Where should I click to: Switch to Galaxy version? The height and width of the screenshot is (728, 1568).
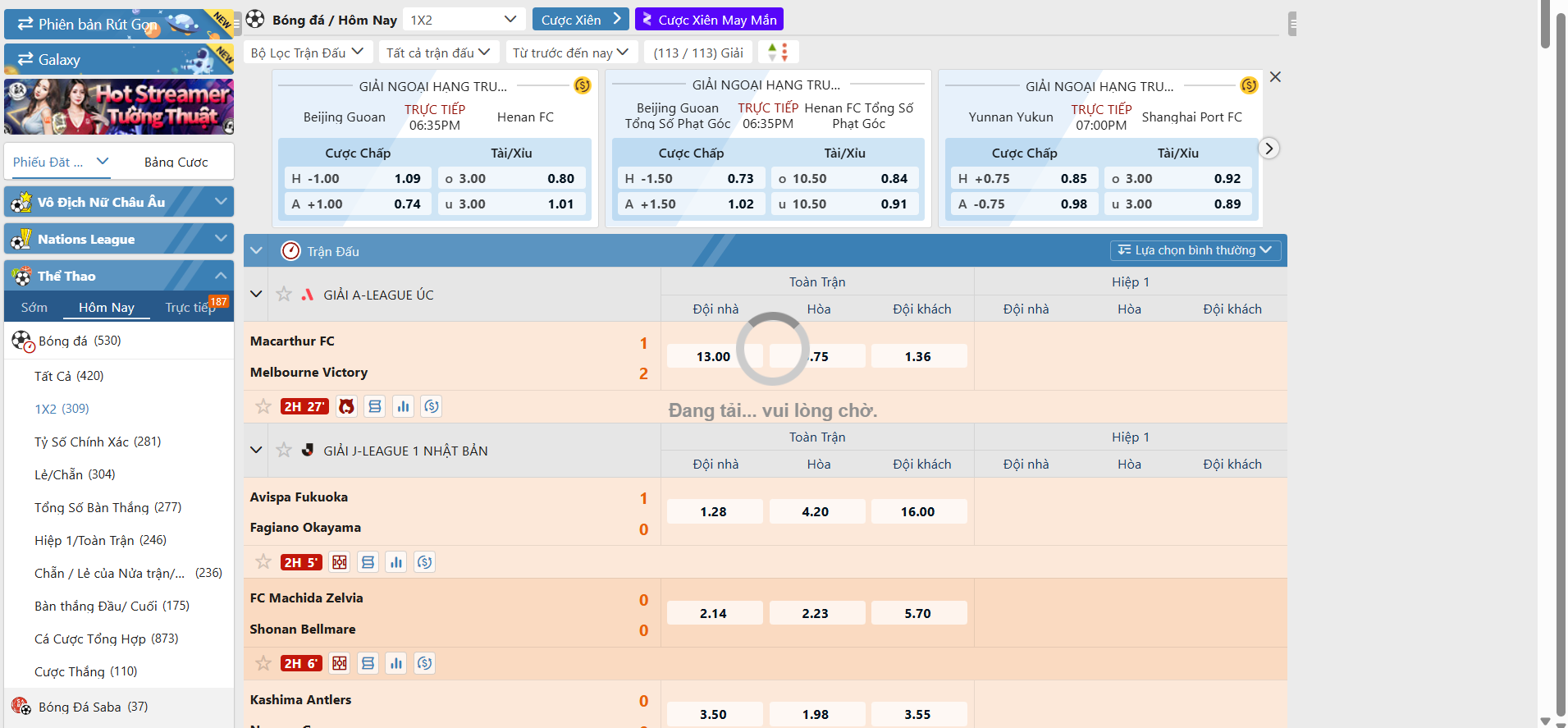119,59
